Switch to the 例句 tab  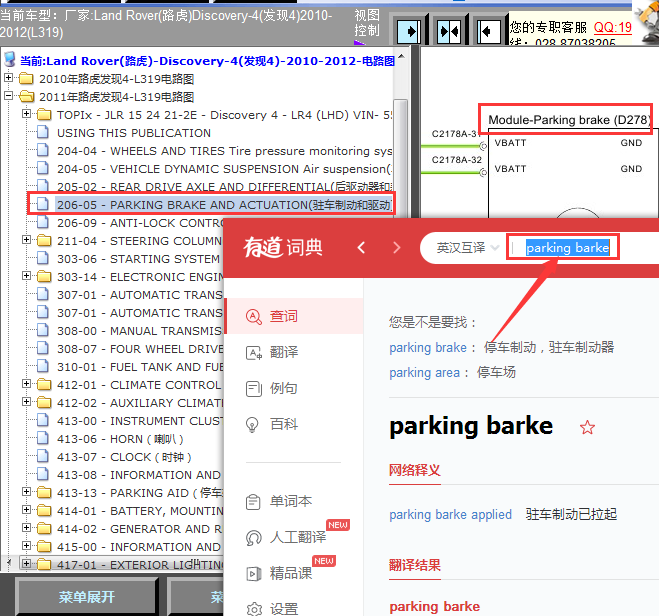(x=294, y=388)
